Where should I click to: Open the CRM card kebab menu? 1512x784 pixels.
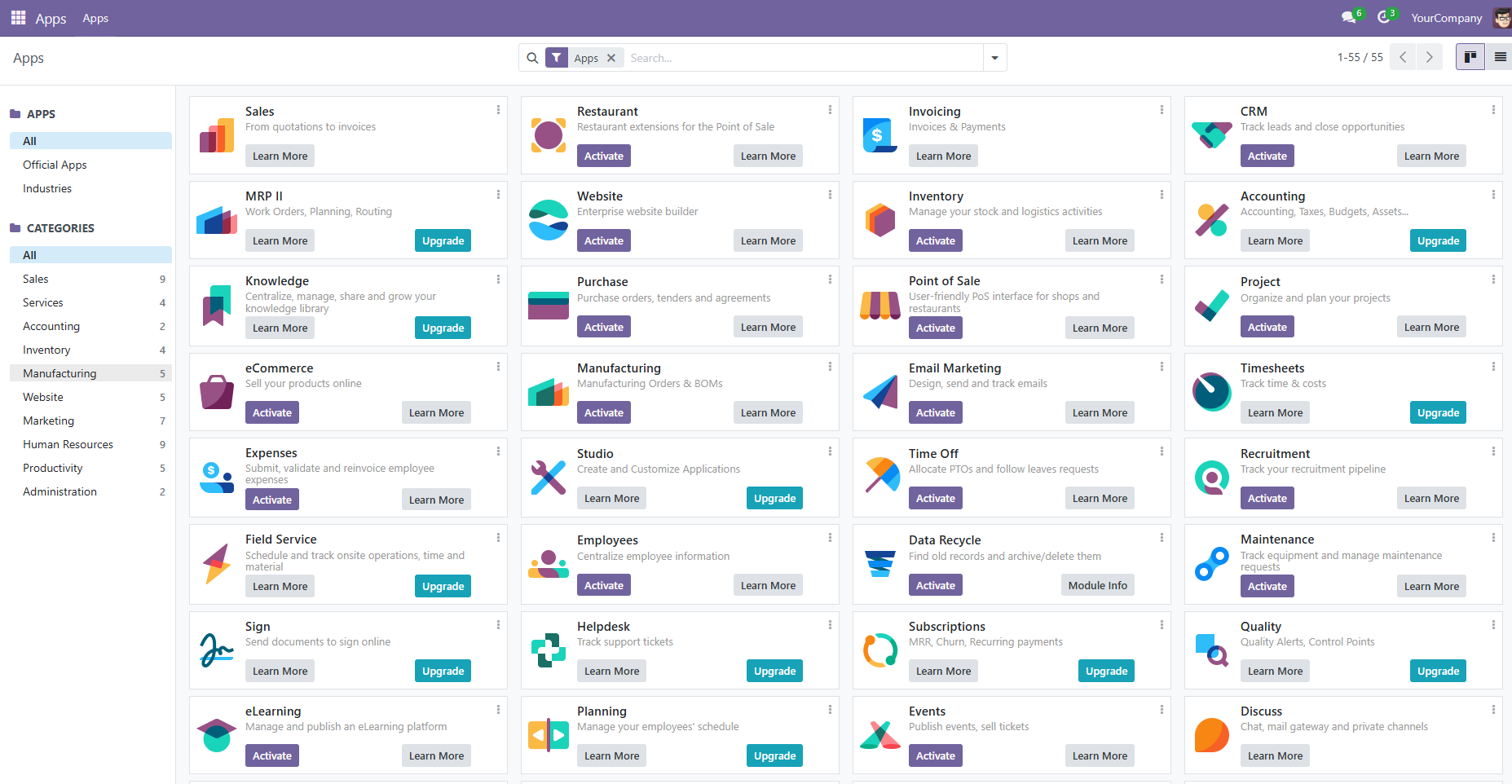point(1493,110)
